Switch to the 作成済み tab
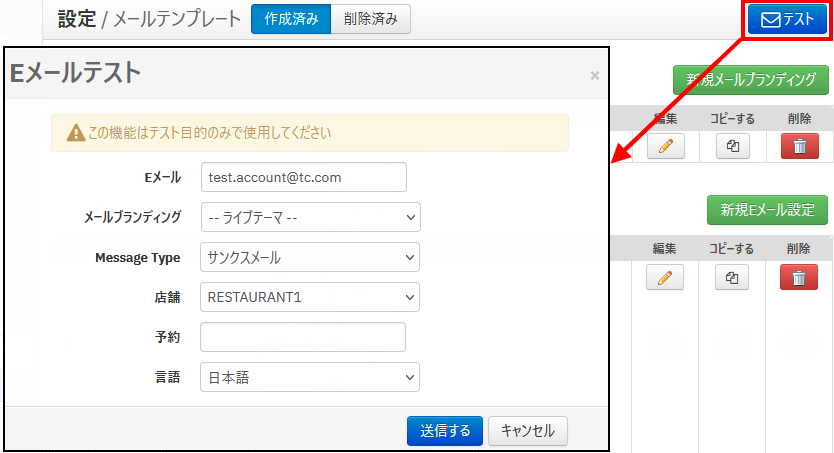This screenshot has width=834, height=453. point(290,19)
